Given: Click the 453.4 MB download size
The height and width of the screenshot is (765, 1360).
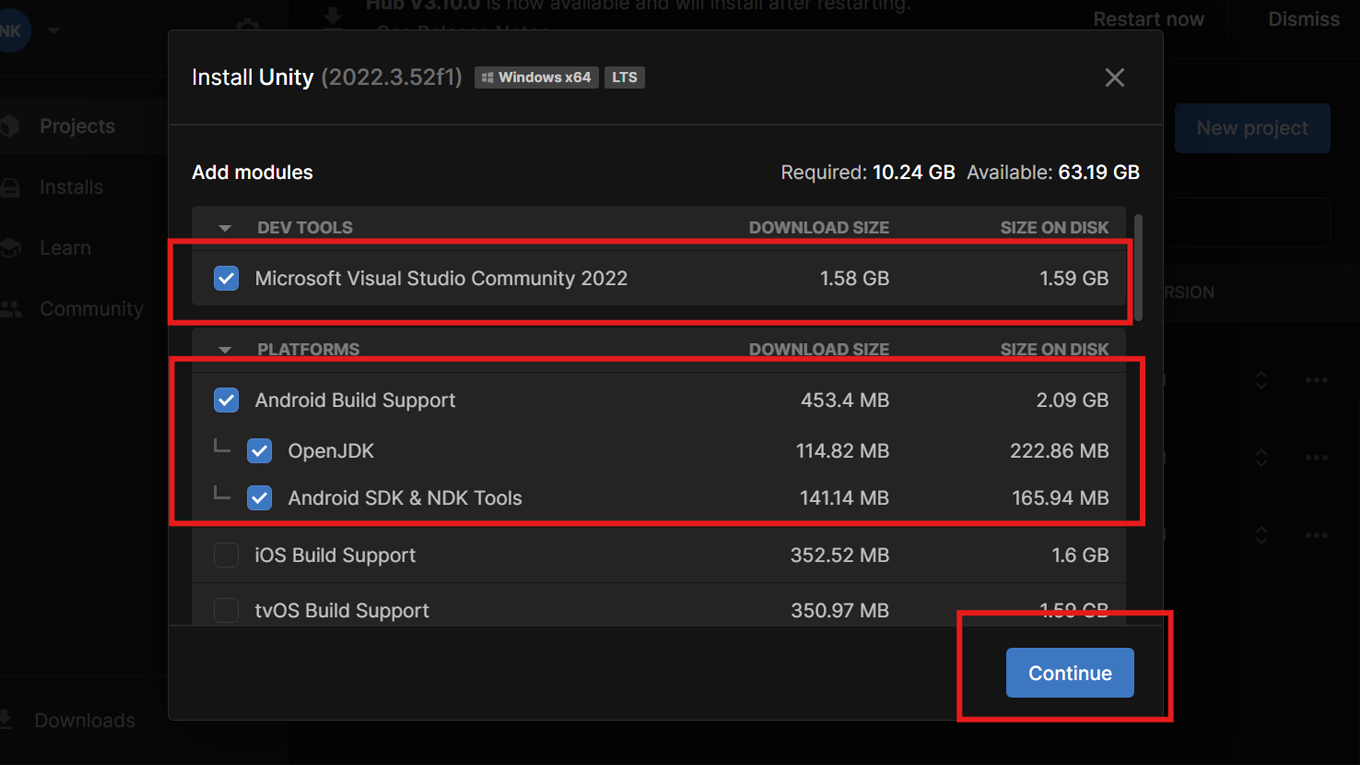Looking at the screenshot, I should click(844, 400).
